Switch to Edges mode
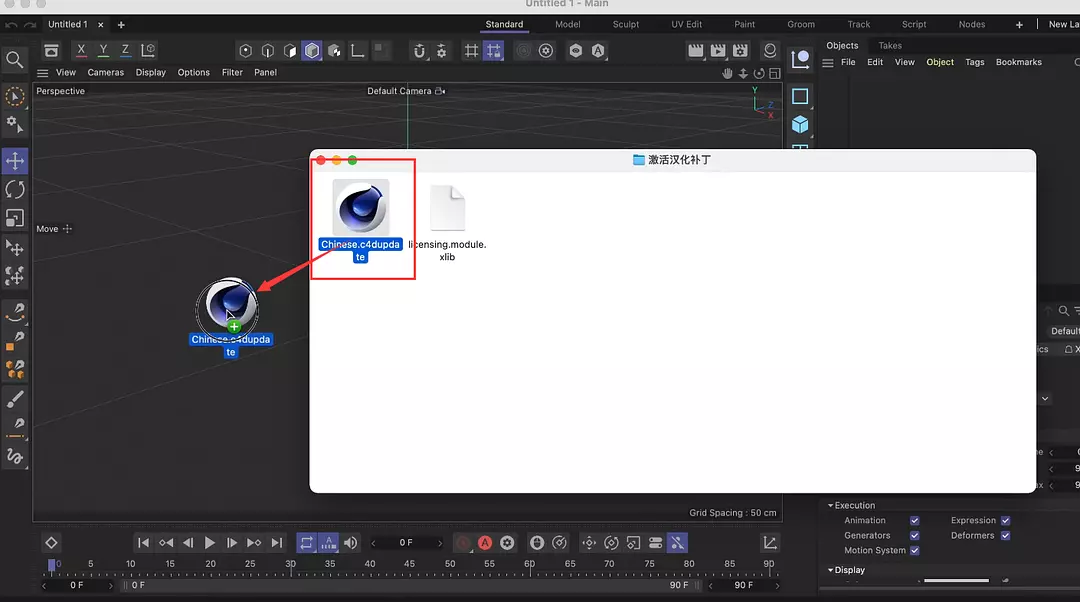Image resolution: width=1080 pixels, height=602 pixels. pos(268,51)
